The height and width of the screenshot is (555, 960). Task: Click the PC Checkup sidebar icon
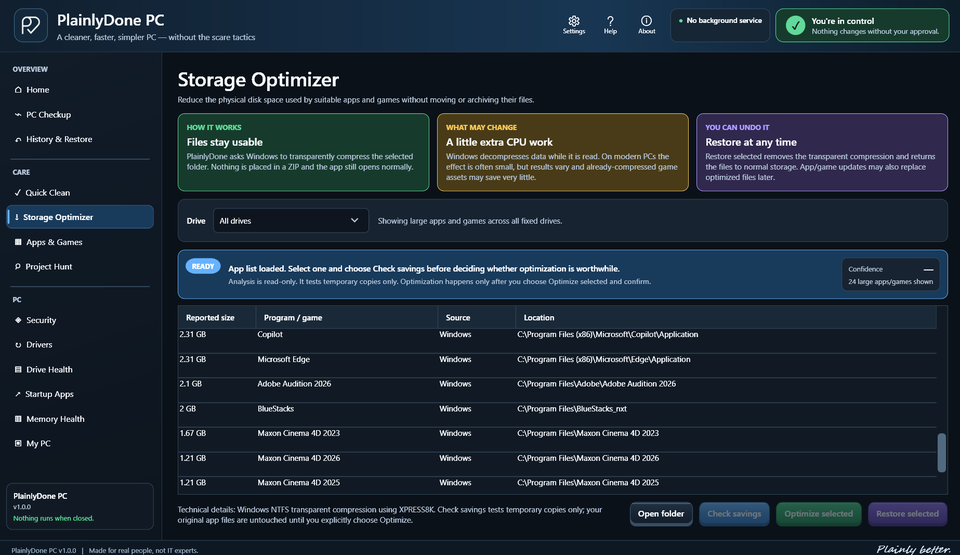(18, 115)
